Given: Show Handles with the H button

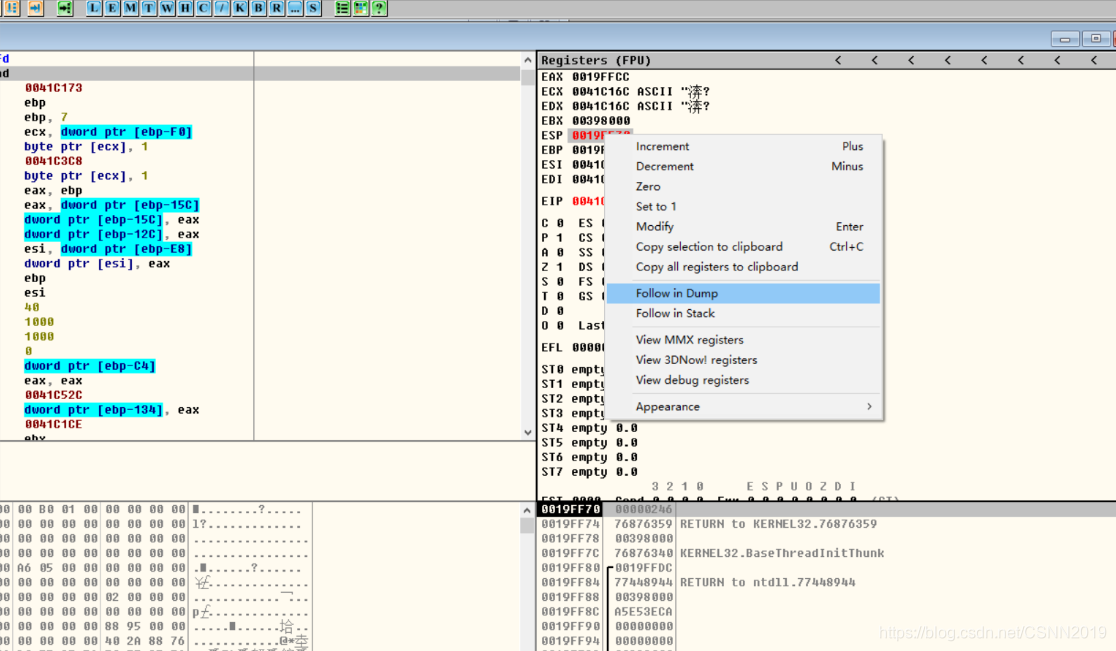Looking at the screenshot, I should pos(185,8).
